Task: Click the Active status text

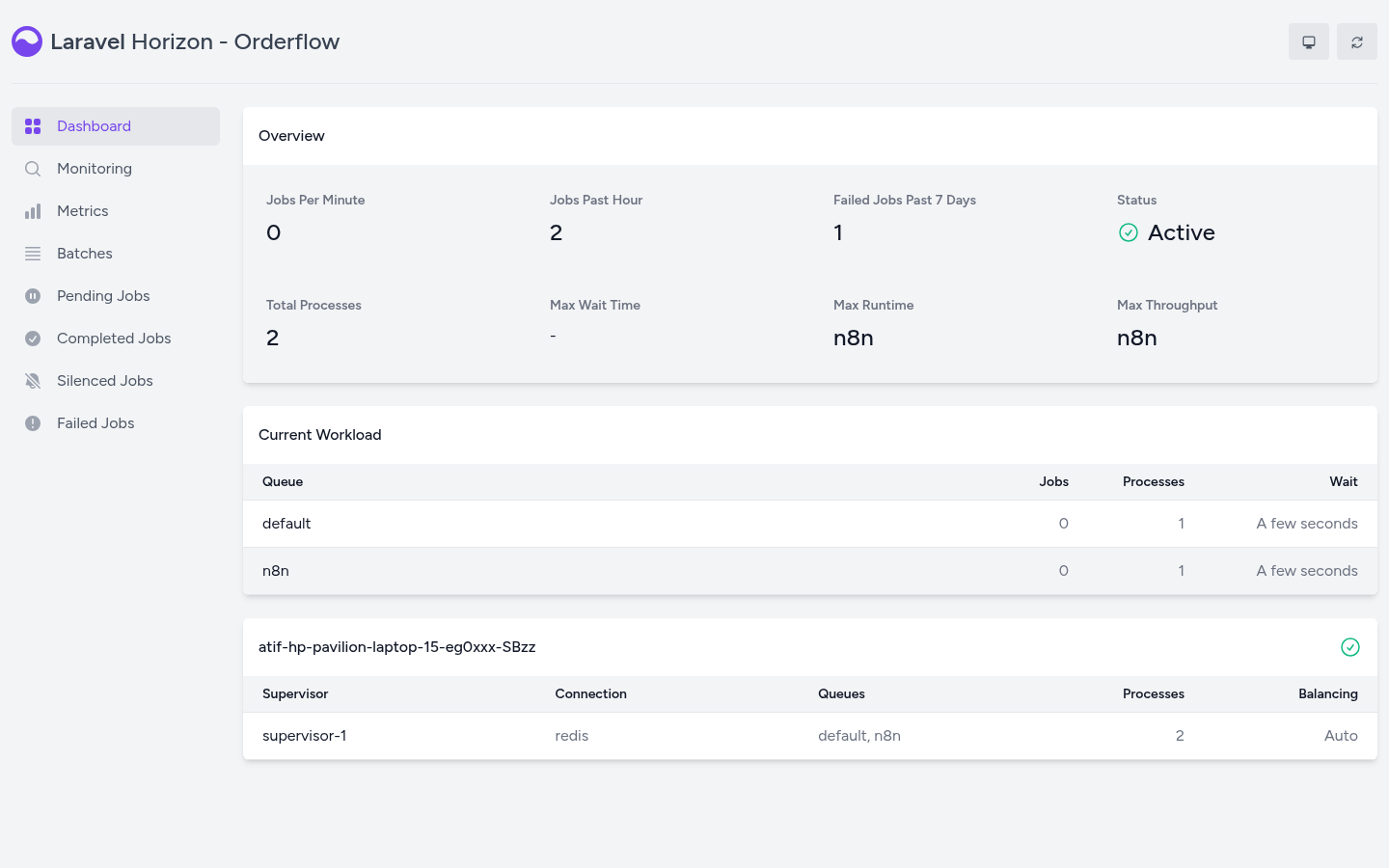Action: (x=1182, y=232)
